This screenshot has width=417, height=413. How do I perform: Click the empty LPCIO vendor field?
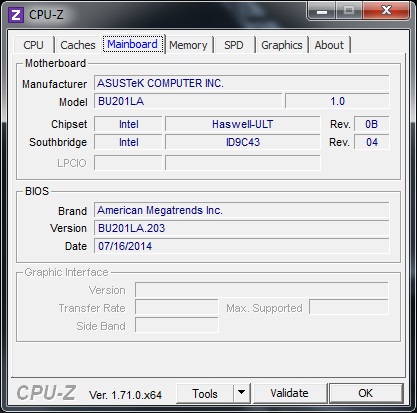[x=128, y=163]
